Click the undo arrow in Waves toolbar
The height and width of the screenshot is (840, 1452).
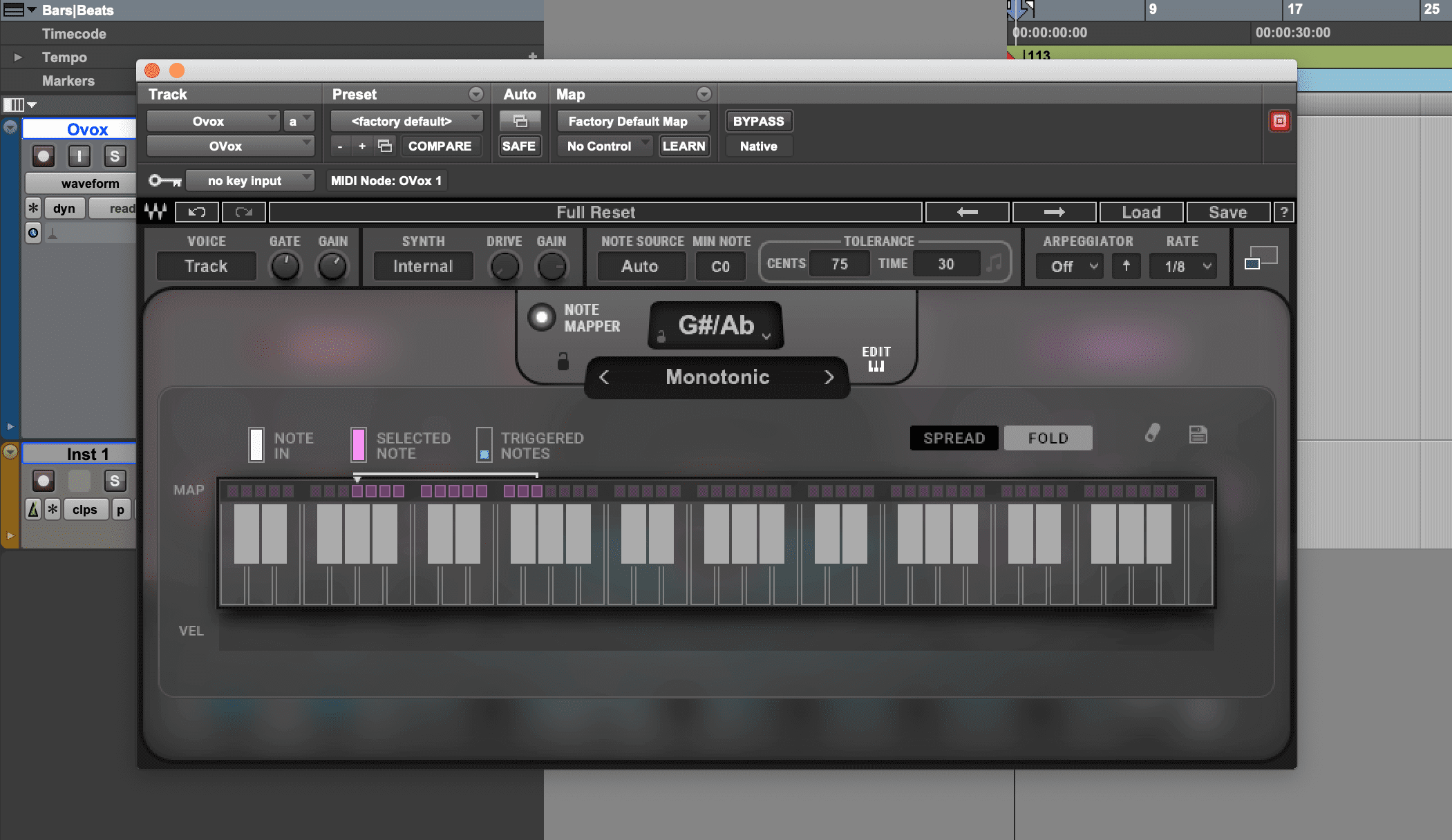[x=197, y=212]
